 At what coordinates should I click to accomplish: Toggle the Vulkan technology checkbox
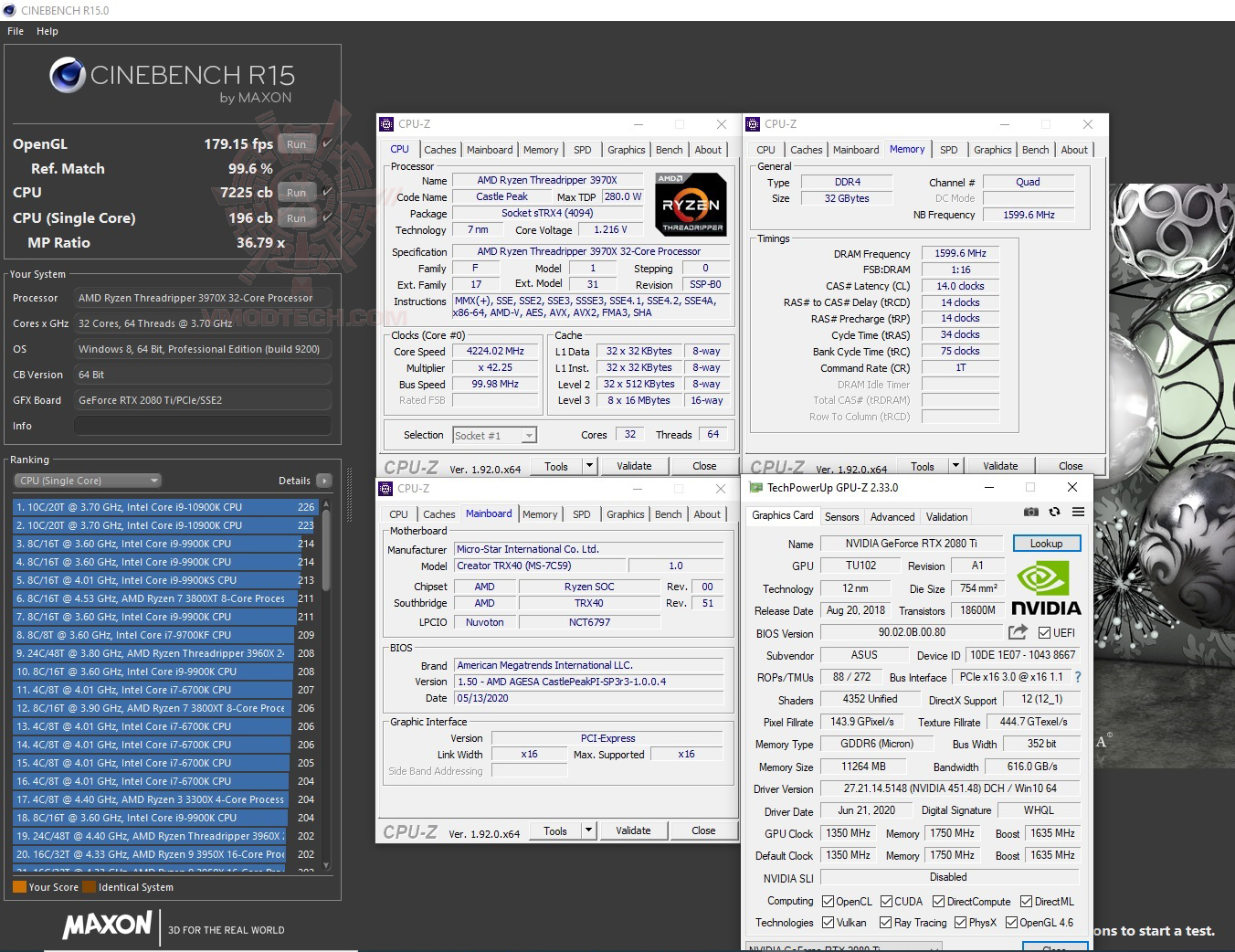828,923
